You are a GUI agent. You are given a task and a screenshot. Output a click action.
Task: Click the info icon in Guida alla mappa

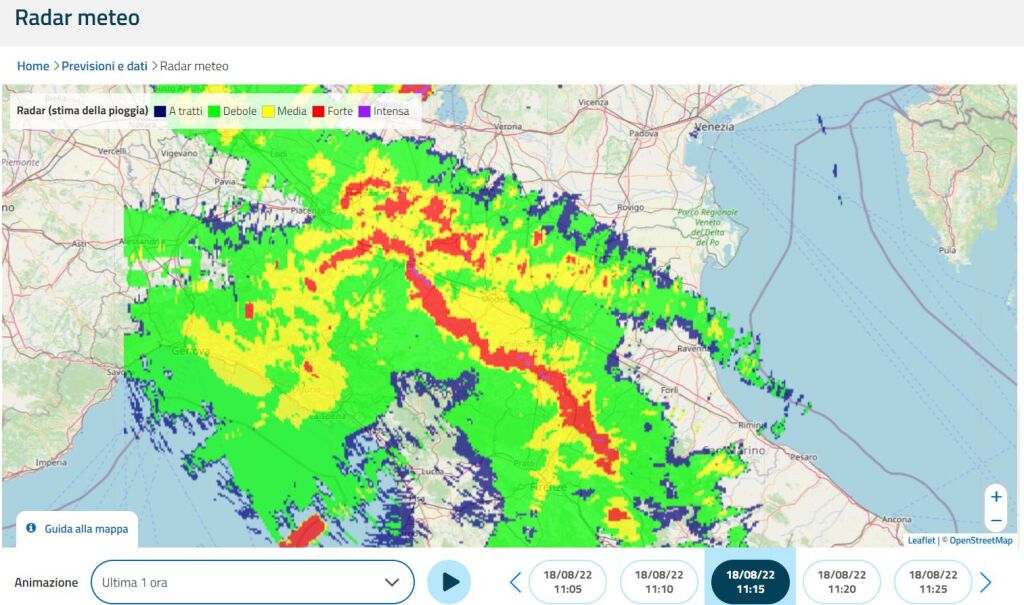point(31,527)
